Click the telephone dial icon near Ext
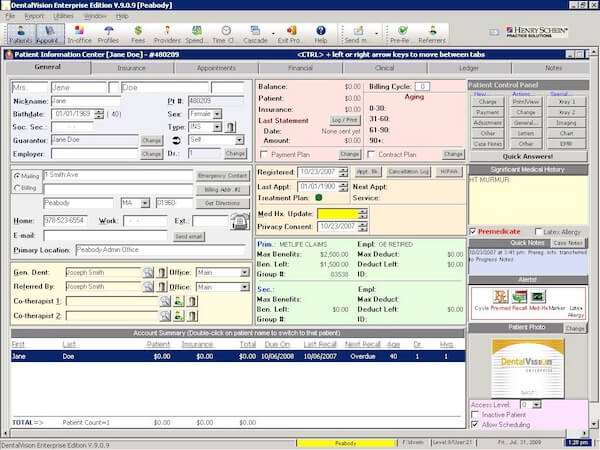The width and height of the screenshot is (600, 450). pyautogui.click(x=240, y=222)
